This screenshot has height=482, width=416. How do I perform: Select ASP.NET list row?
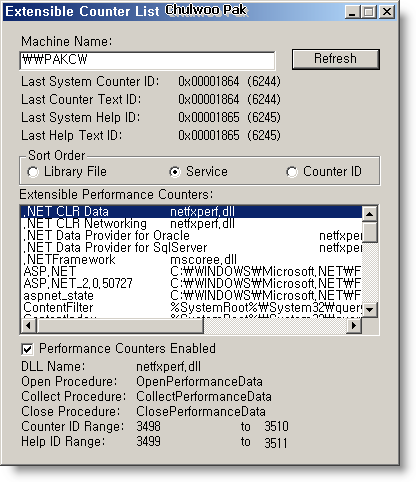[x=191, y=272]
